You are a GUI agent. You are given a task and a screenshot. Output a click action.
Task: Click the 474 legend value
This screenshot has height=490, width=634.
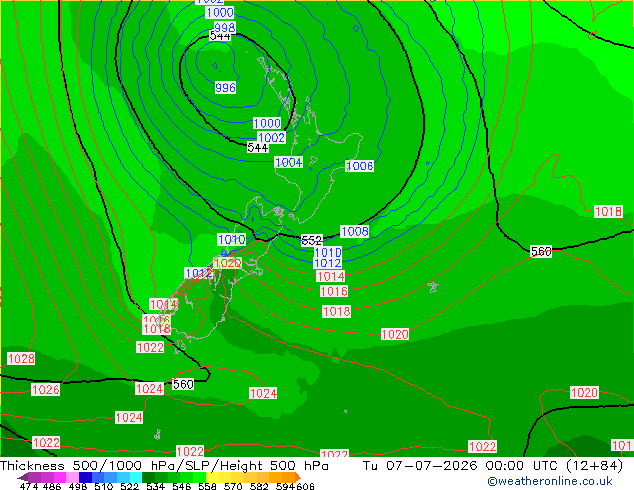(x=29, y=486)
